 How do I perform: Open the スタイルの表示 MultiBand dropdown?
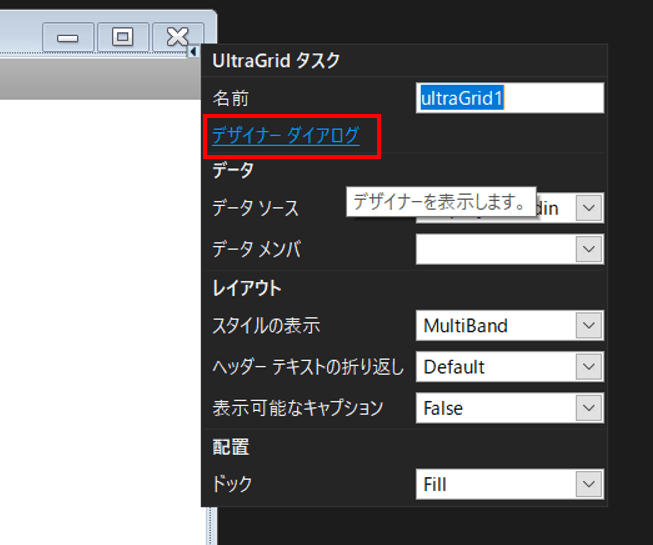[x=588, y=325]
